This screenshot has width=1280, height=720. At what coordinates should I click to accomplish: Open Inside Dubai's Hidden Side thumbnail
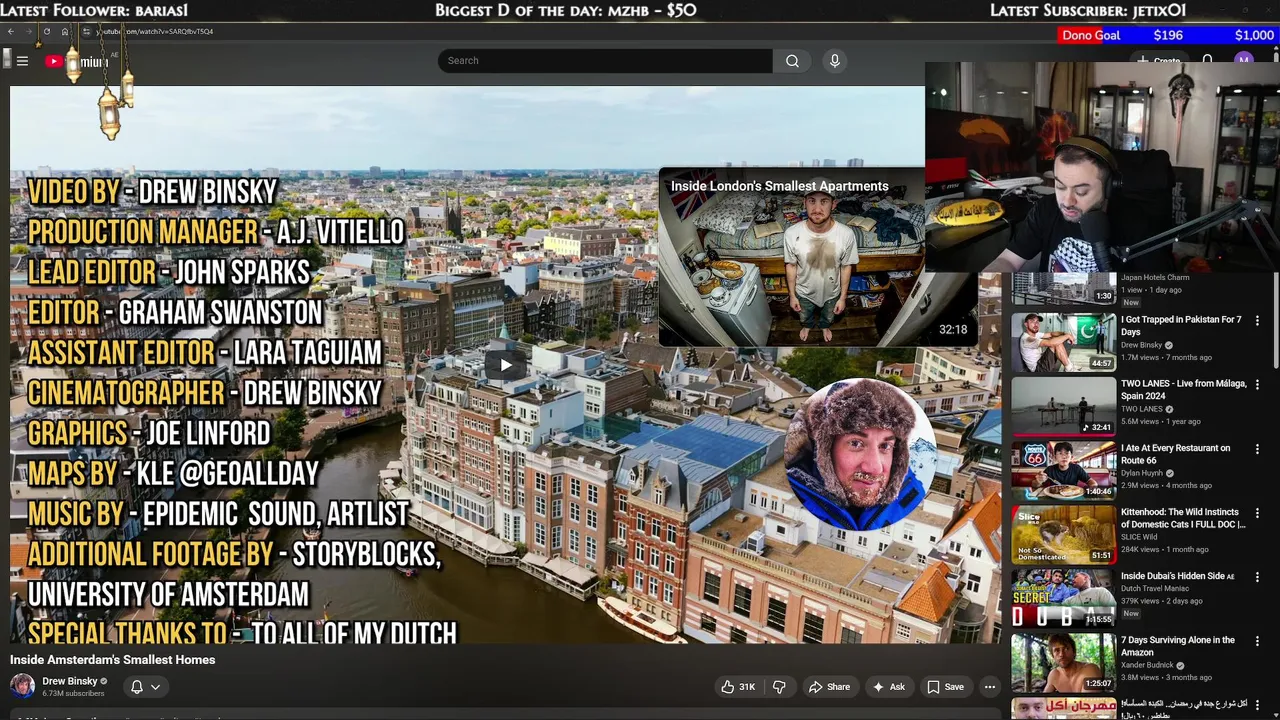click(1063, 598)
